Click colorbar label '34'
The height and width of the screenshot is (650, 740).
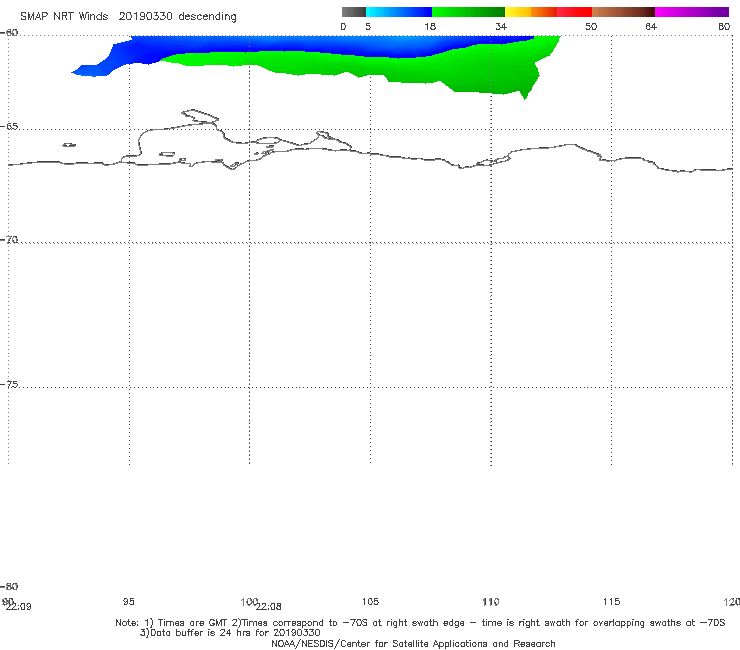point(501,26)
